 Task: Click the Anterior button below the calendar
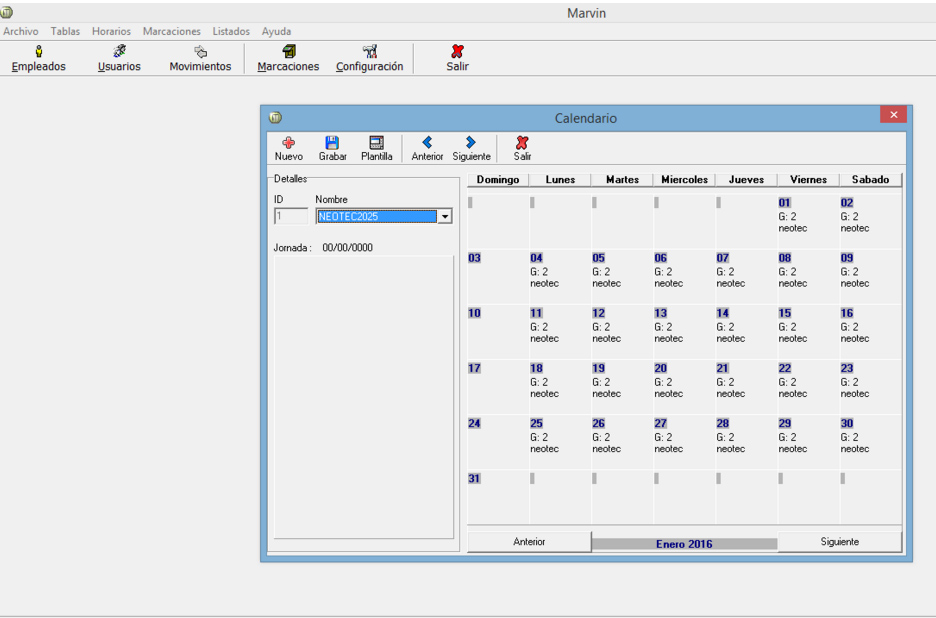tap(529, 542)
